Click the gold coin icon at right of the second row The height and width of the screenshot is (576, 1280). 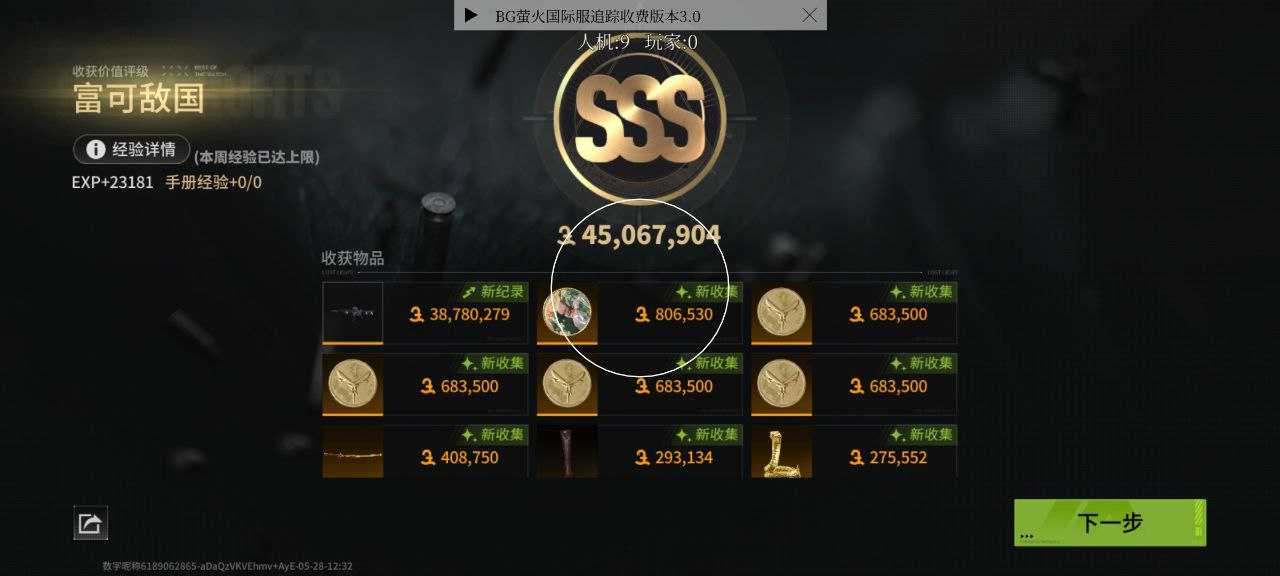tap(781, 384)
